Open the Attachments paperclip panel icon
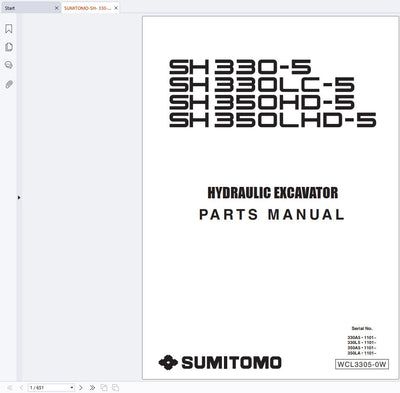 (x=9, y=84)
